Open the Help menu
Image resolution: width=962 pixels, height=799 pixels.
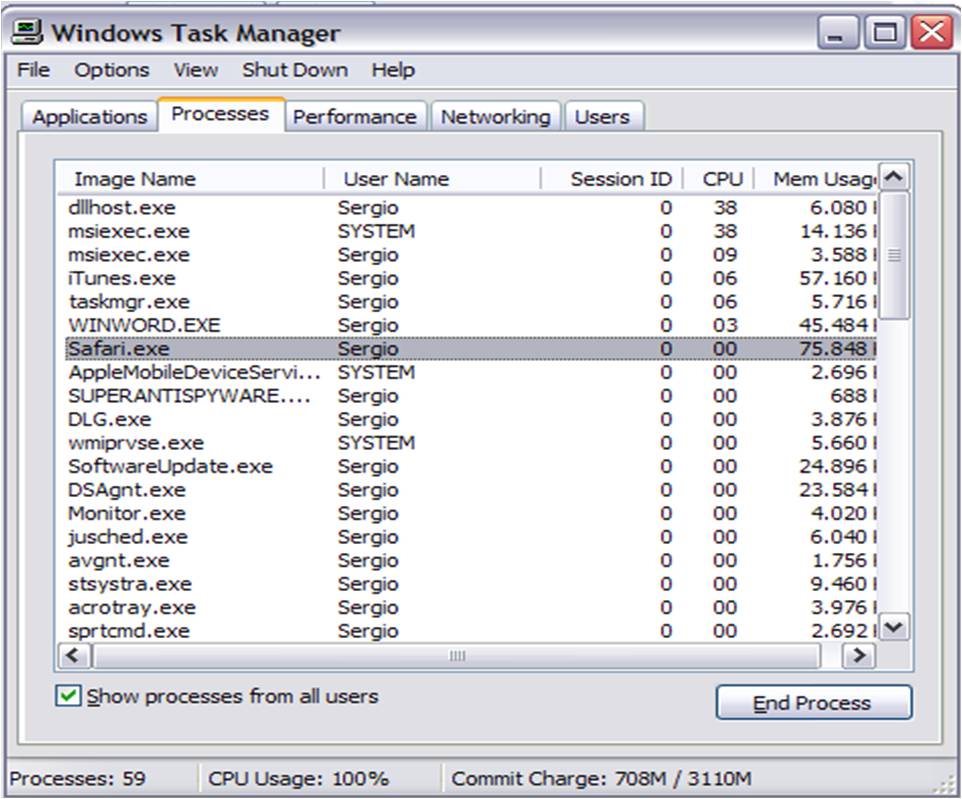click(x=393, y=70)
